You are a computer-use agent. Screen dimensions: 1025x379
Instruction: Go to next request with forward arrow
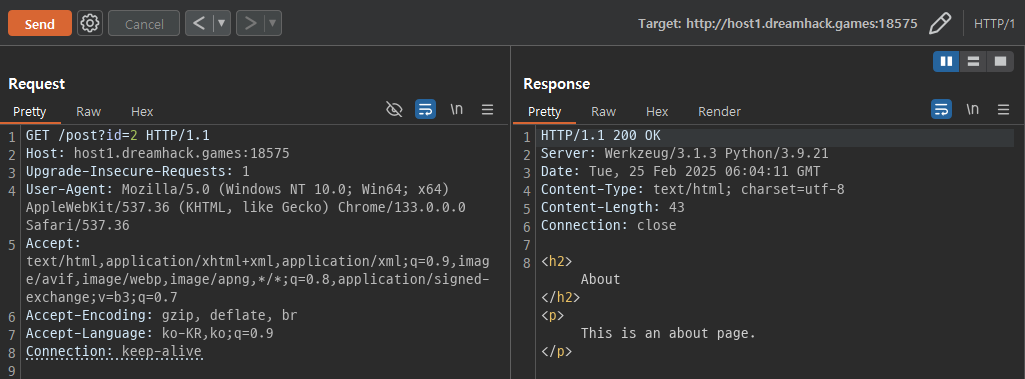point(250,24)
